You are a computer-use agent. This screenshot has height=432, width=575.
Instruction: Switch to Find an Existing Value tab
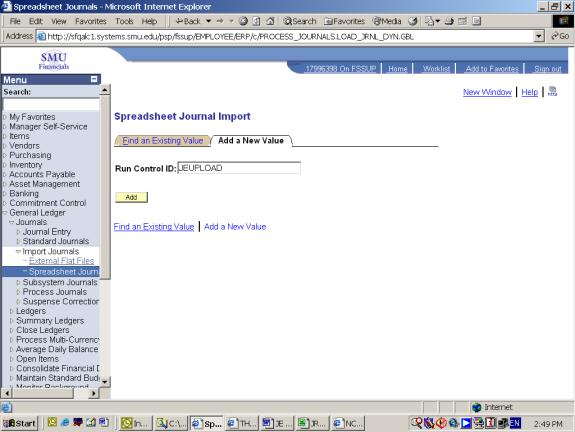[162, 140]
